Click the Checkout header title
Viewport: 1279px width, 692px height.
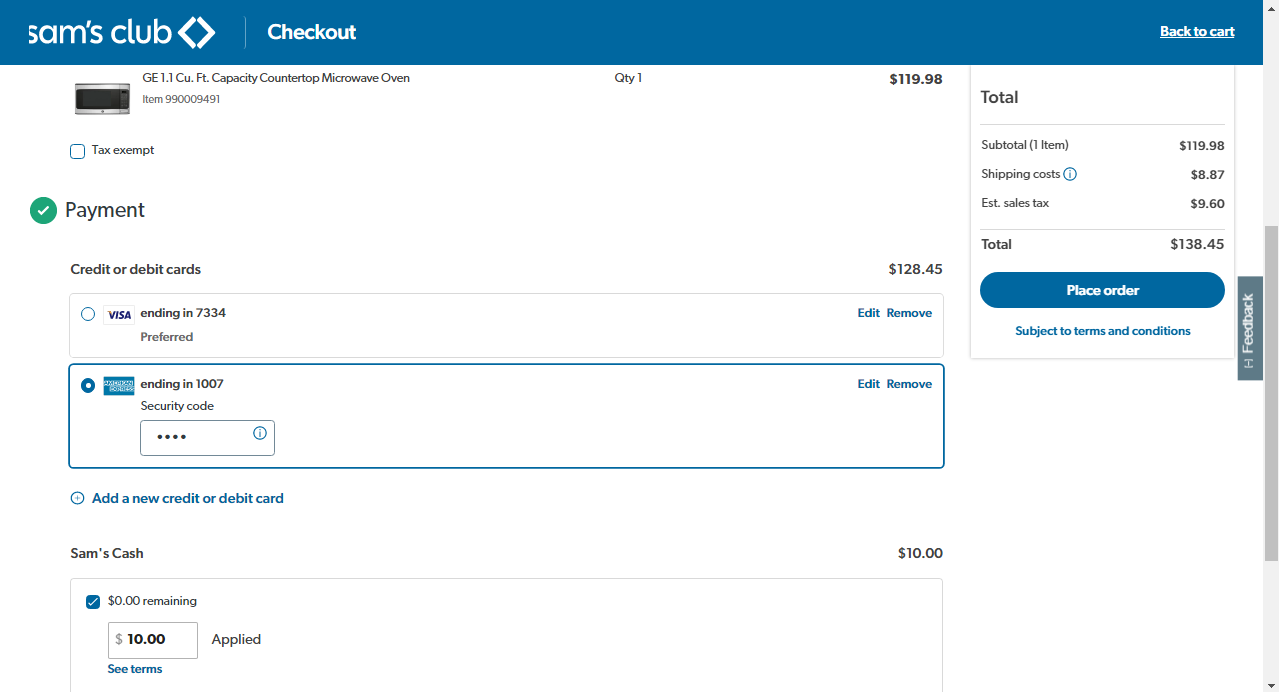click(x=312, y=32)
